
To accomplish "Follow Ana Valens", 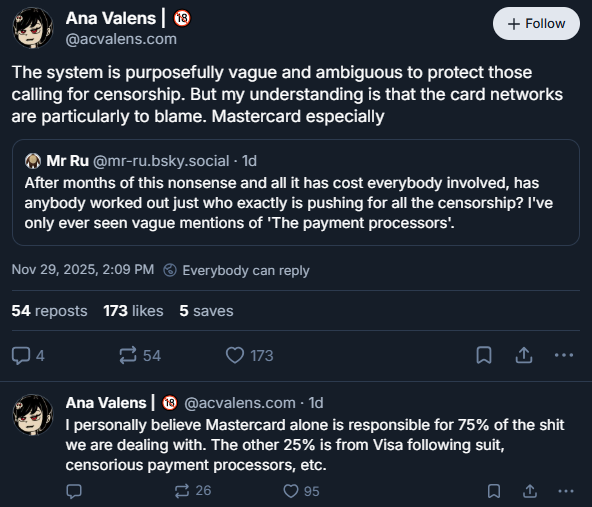I will [536, 24].
